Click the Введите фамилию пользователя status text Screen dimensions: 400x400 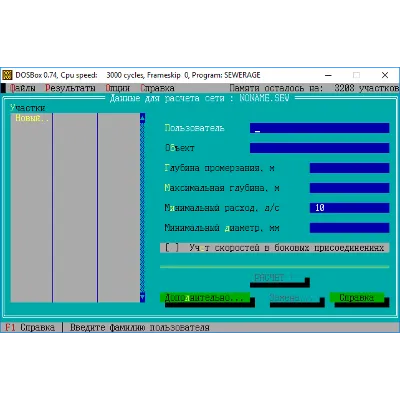(139, 327)
